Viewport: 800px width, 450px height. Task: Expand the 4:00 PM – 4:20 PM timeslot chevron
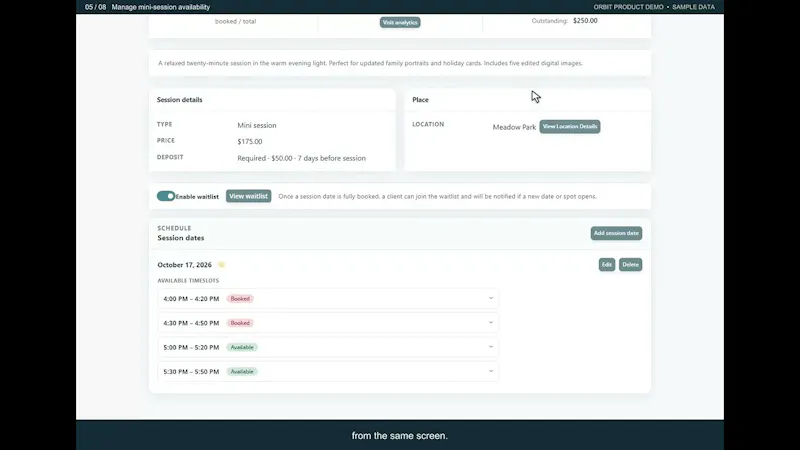click(x=491, y=298)
